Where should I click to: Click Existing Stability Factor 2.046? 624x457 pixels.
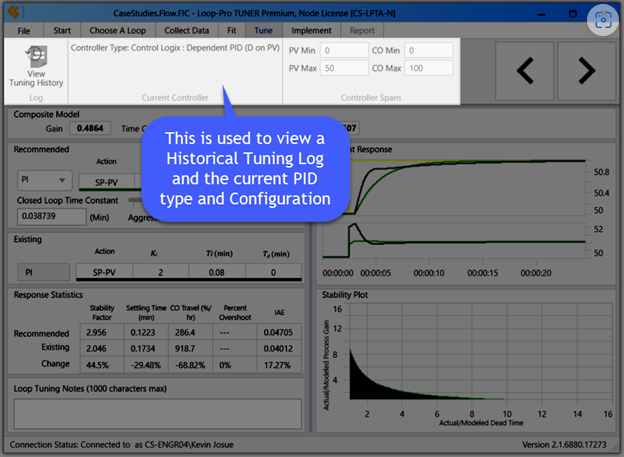point(102,348)
